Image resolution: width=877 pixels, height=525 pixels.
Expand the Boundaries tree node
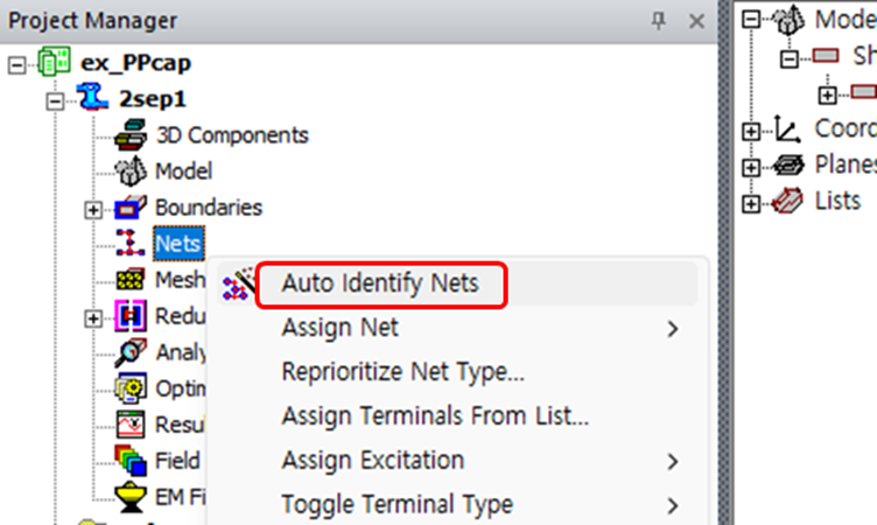[x=94, y=209]
